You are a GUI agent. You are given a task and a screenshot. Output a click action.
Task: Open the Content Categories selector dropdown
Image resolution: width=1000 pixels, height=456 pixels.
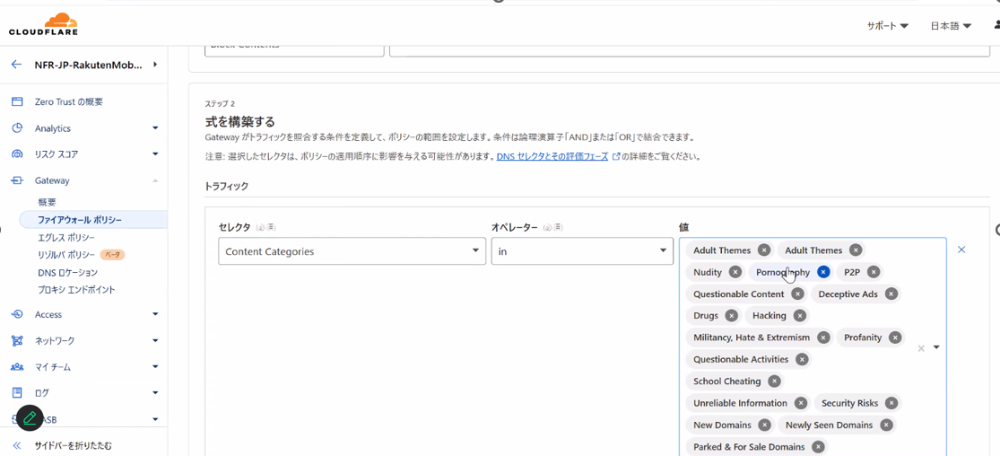click(x=350, y=252)
